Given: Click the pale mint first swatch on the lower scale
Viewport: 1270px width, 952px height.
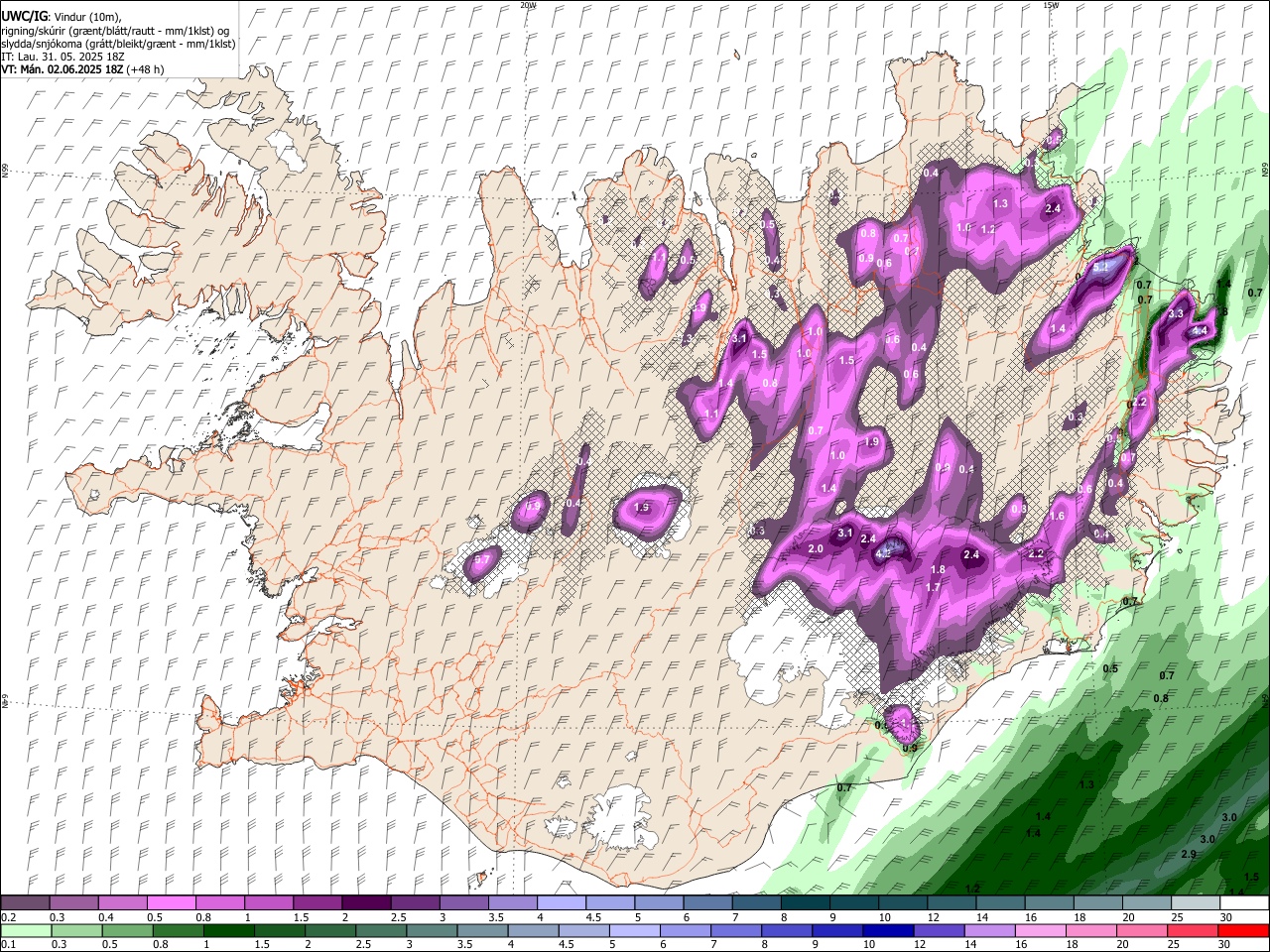Looking at the screenshot, I should pos(25,931).
